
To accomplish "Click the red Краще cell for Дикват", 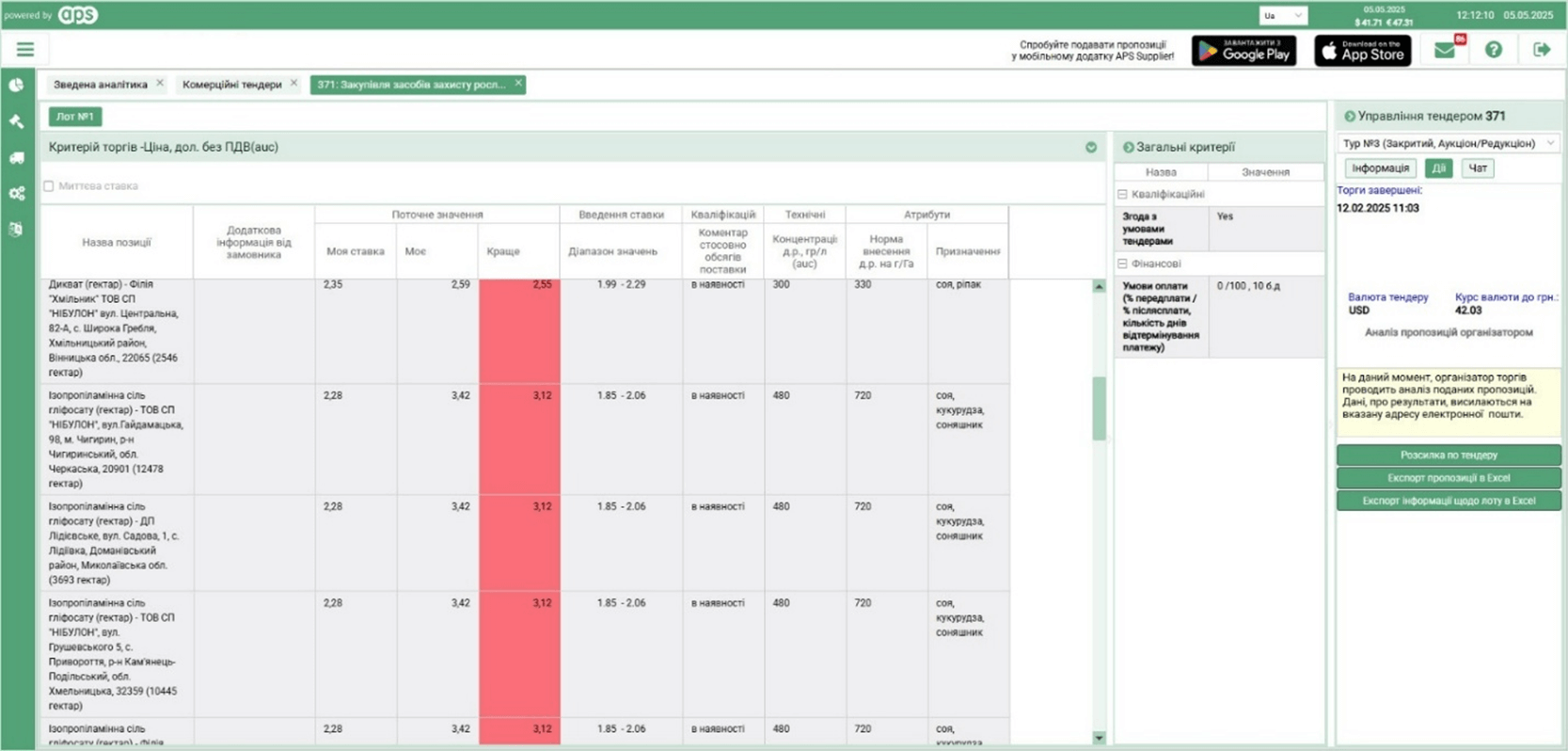I will (519, 331).
